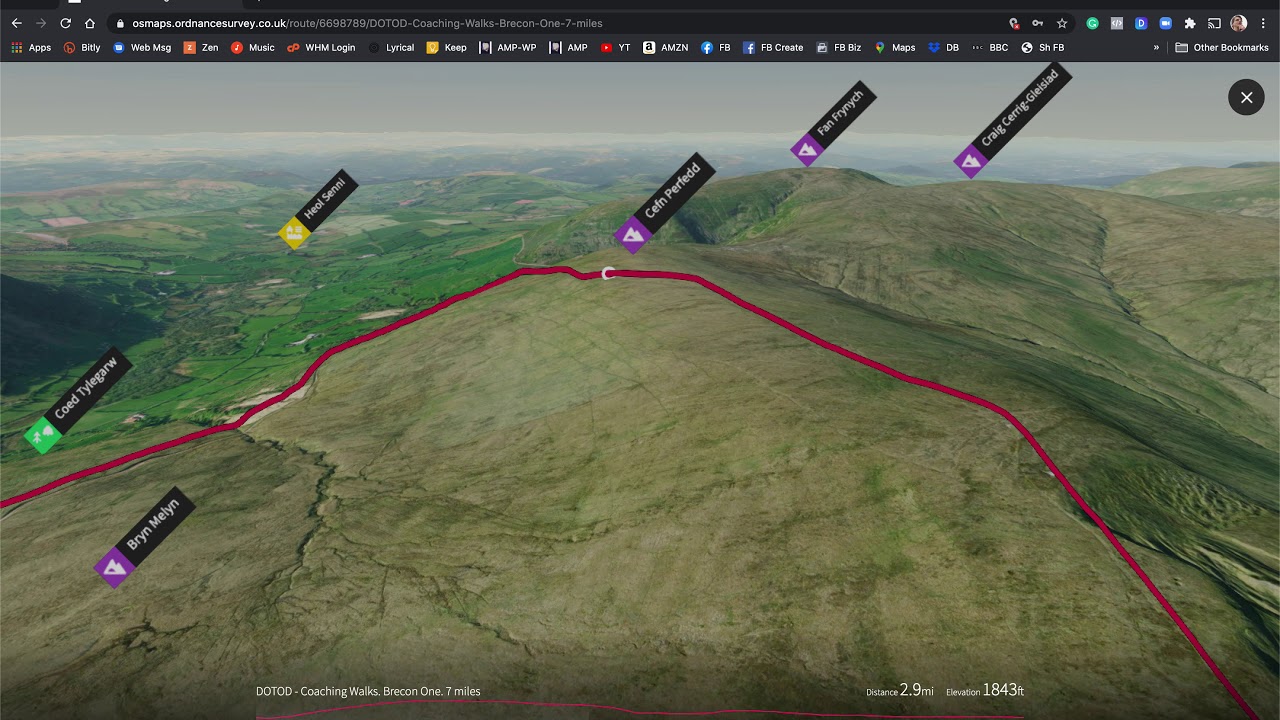Open the Zoom extension

coord(1165,23)
